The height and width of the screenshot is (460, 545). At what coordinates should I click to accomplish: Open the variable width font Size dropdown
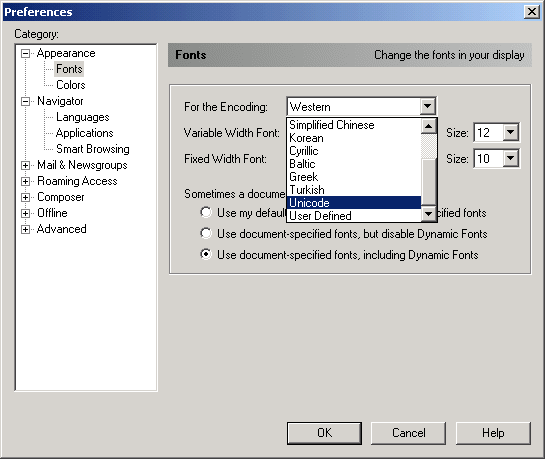(511, 132)
